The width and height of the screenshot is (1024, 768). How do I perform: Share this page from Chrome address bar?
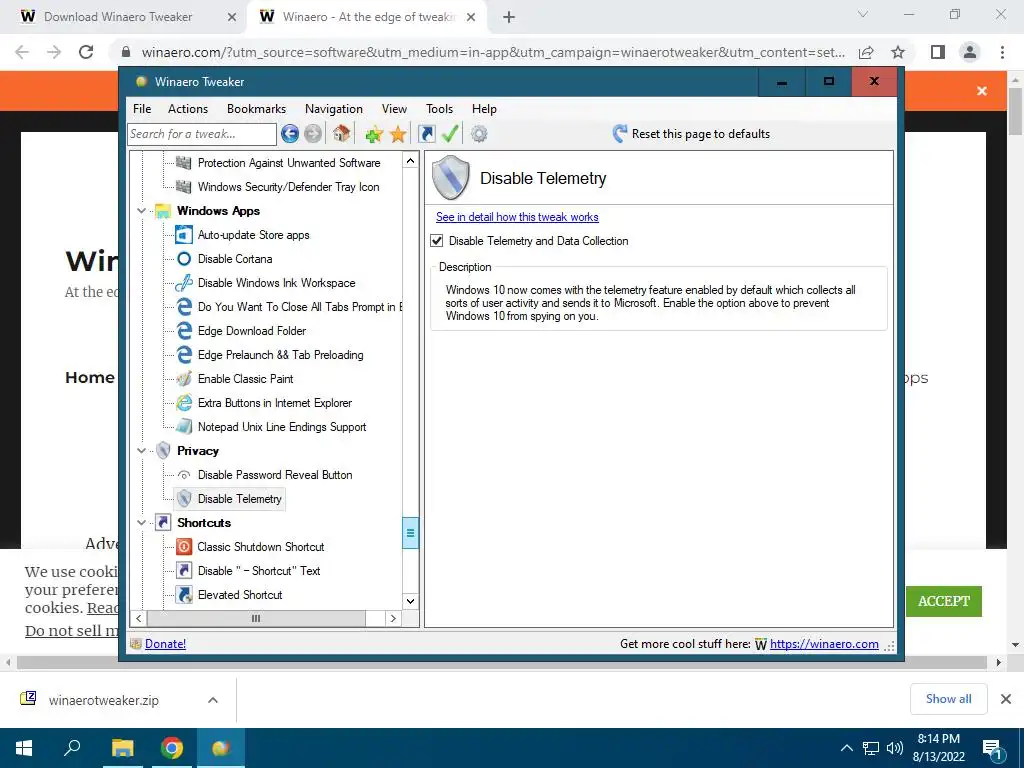click(x=866, y=52)
